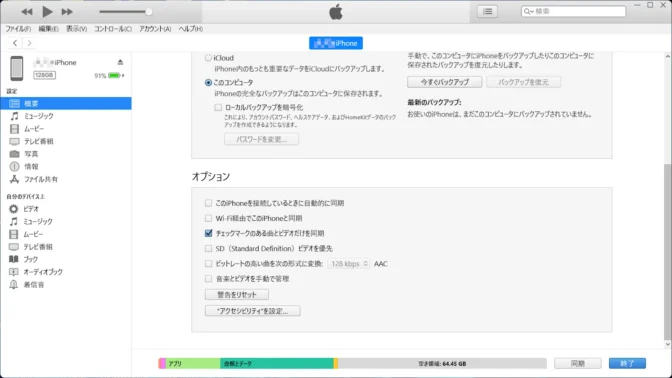
Task: Click the scrollbar up arrow
Action: coord(667,56)
